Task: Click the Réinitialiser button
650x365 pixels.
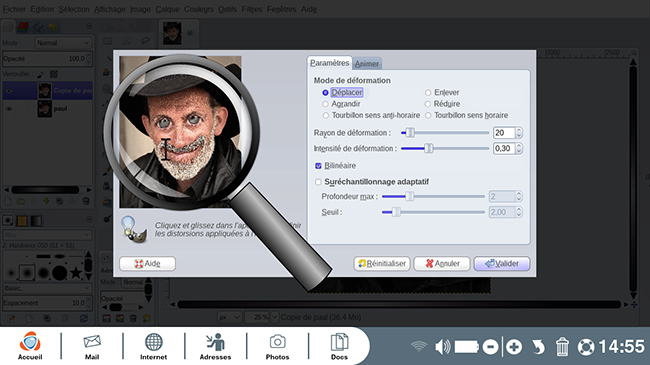Action: 382,263
